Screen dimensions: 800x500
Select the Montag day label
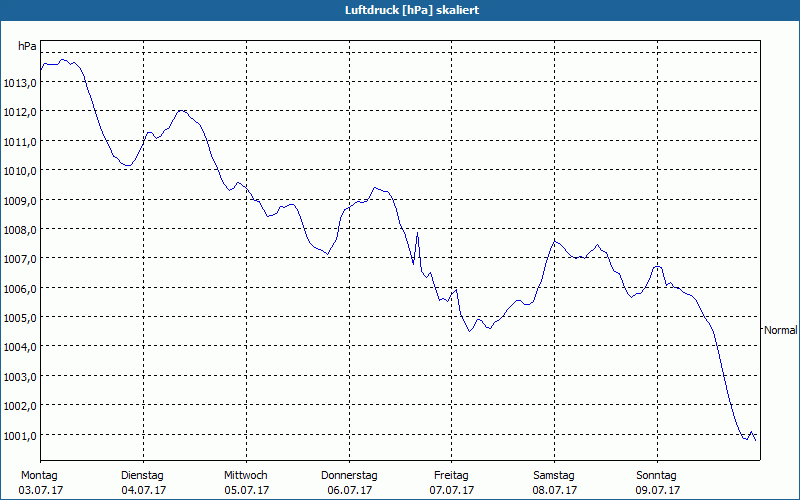(39, 476)
